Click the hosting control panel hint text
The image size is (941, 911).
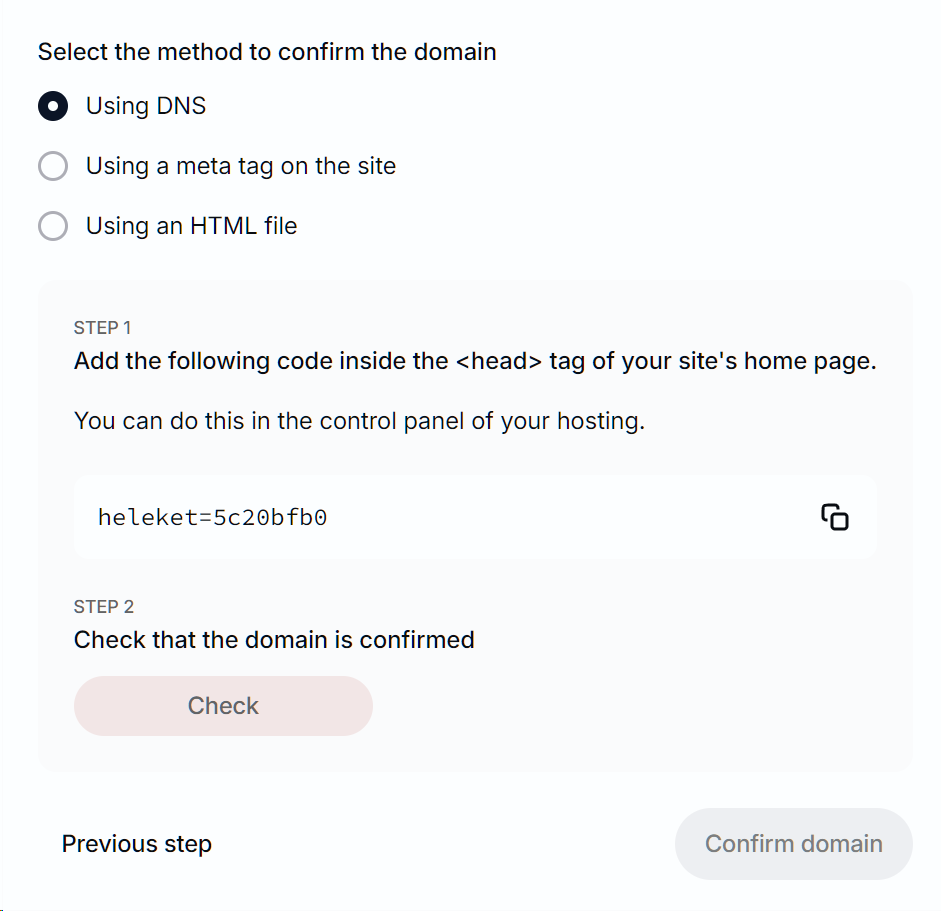[x=359, y=421]
